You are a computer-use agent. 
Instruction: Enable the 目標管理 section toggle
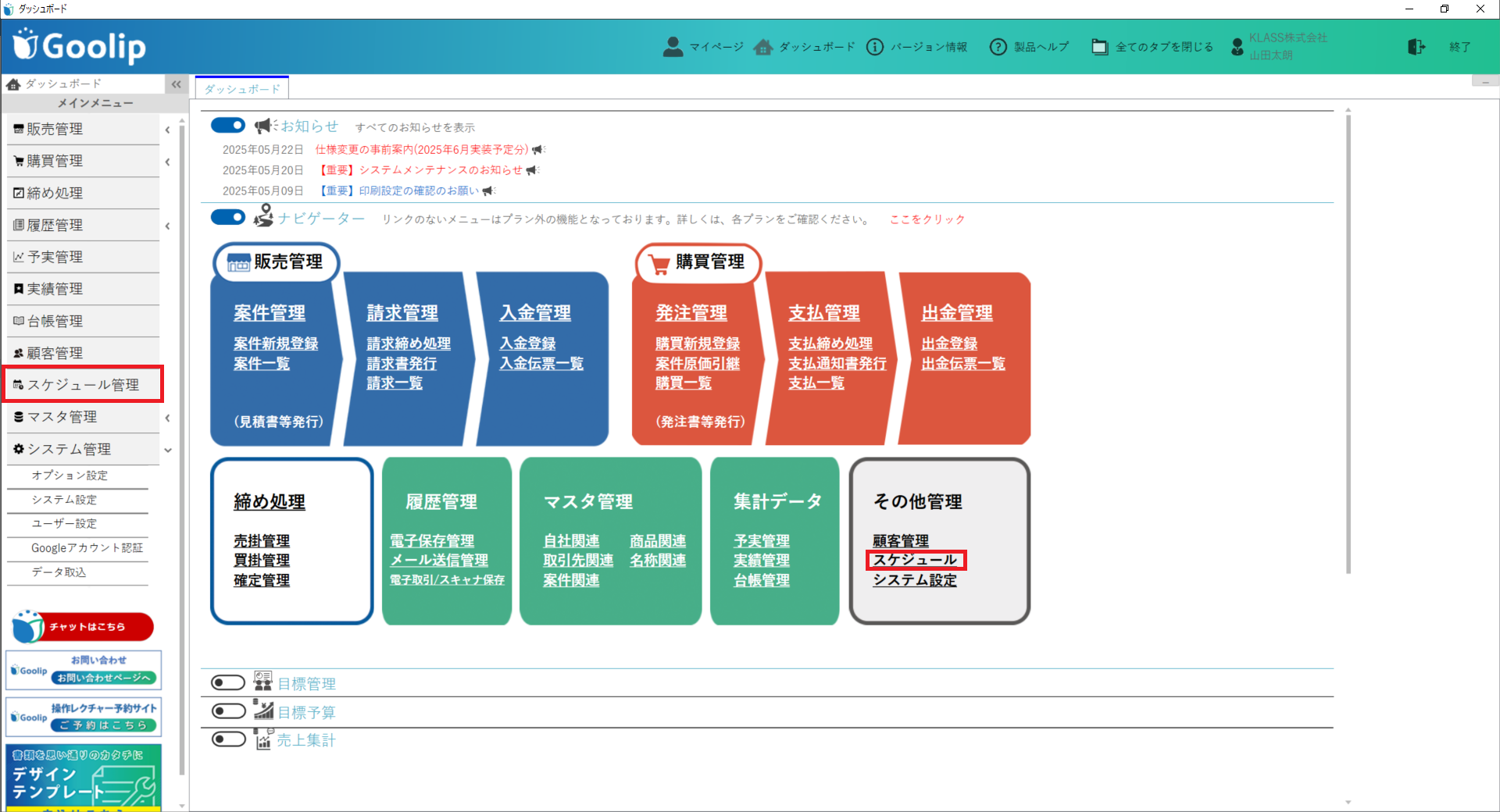tap(228, 683)
